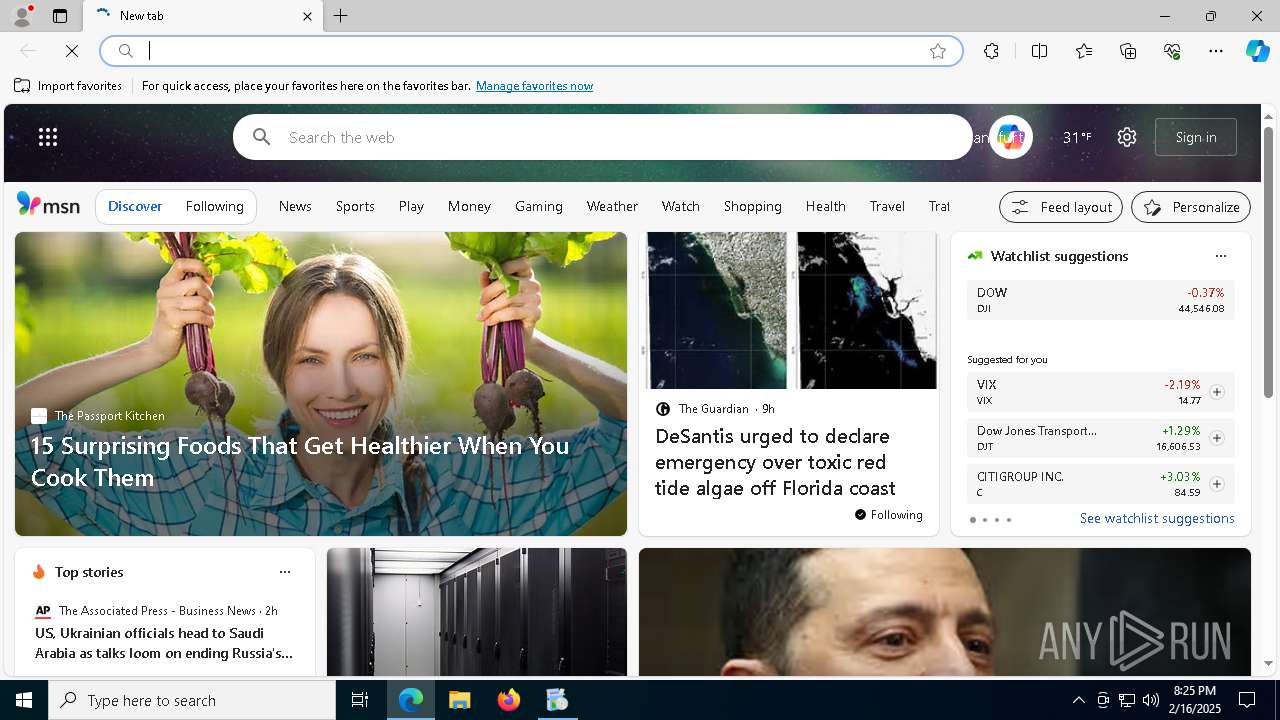Click the Personalize button
Viewport: 1280px width, 720px height.
pos(1191,207)
